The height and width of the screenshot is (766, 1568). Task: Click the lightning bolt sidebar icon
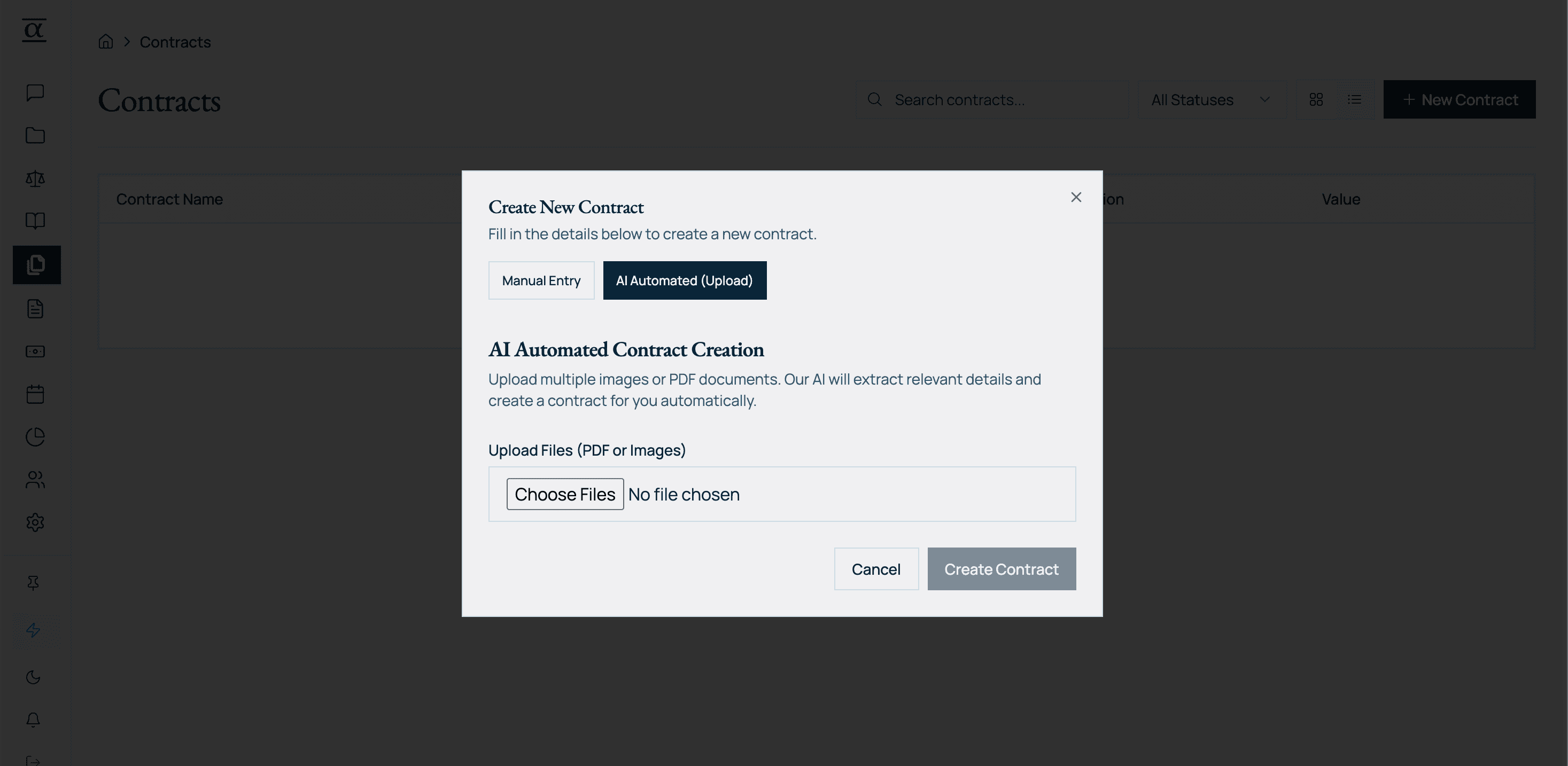[x=34, y=630]
